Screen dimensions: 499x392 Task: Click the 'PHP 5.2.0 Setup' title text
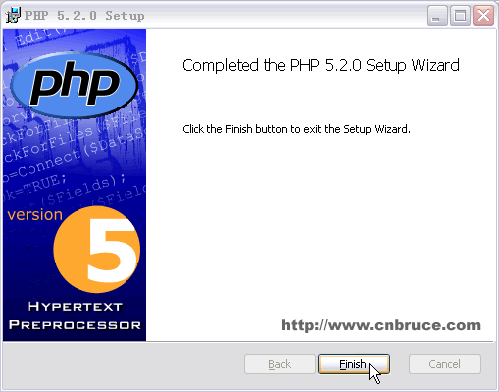(84, 16)
